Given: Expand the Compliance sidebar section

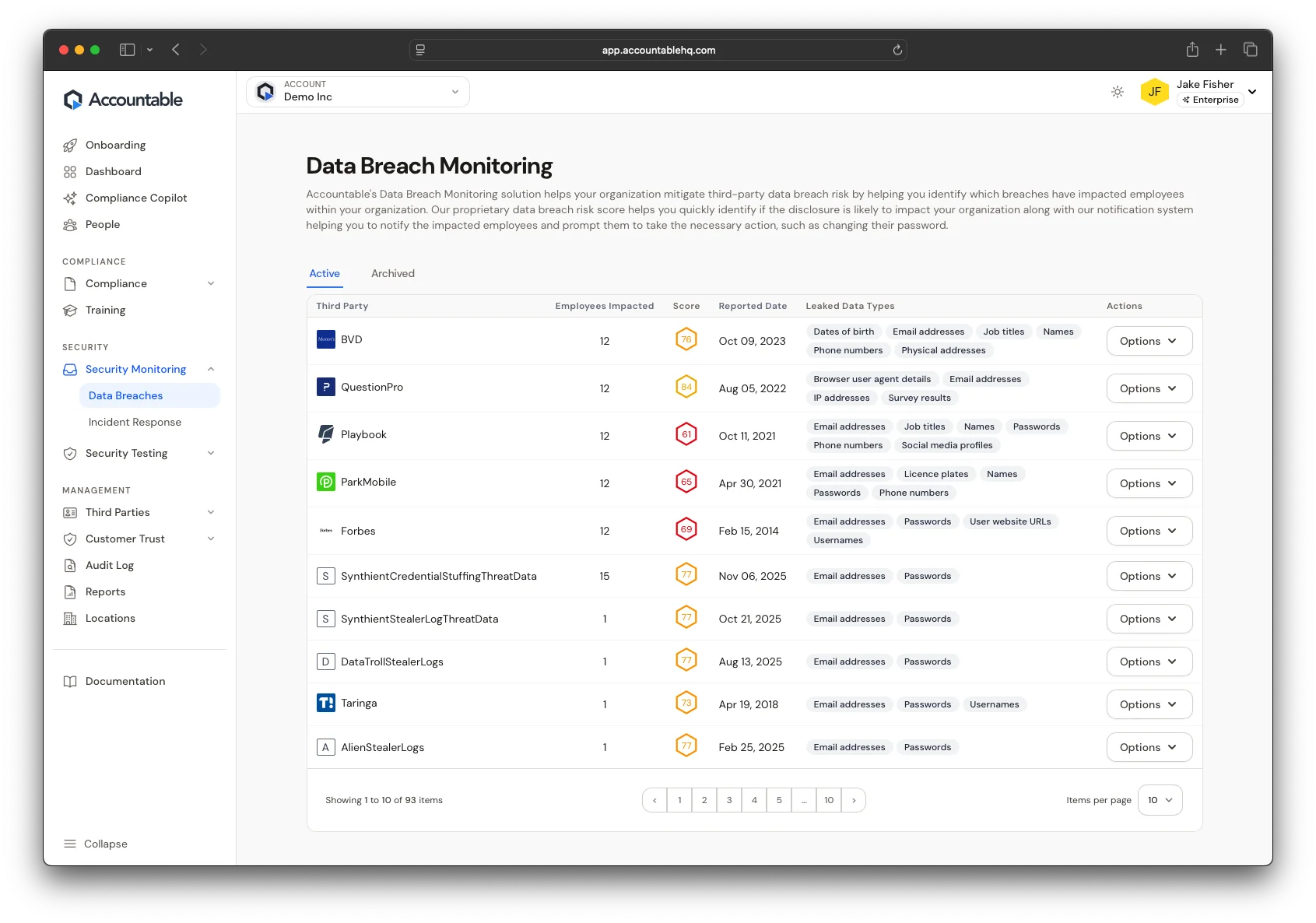Looking at the screenshot, I should tap(211, 284).
